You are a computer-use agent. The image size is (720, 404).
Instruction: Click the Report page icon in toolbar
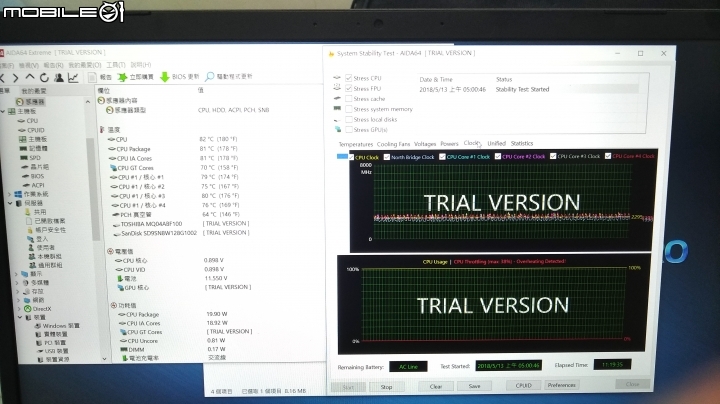(92, 77)
